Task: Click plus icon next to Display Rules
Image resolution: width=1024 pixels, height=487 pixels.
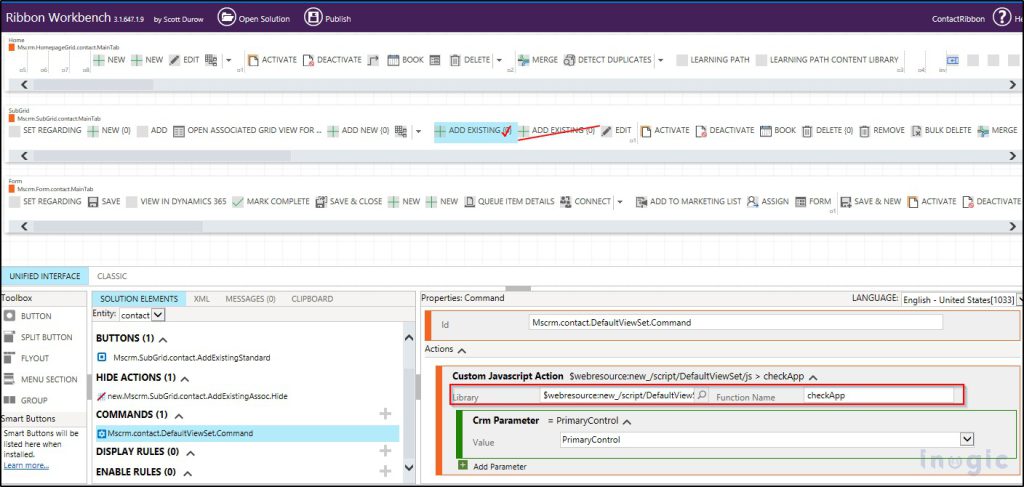Action: pos(385,452)
